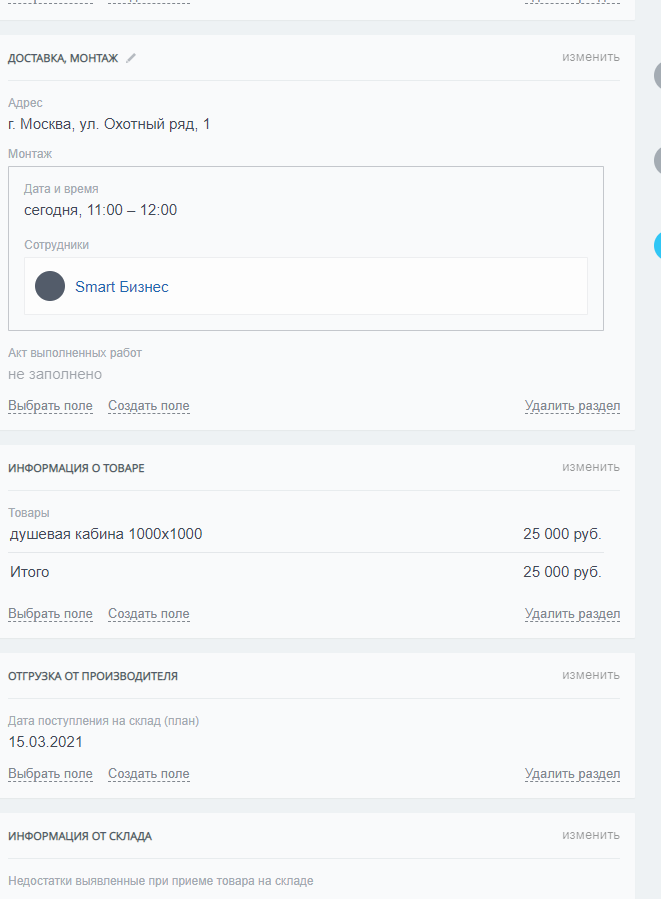Delete the Отгрузка от производителя section
The image size is (661, 899).
572,774
